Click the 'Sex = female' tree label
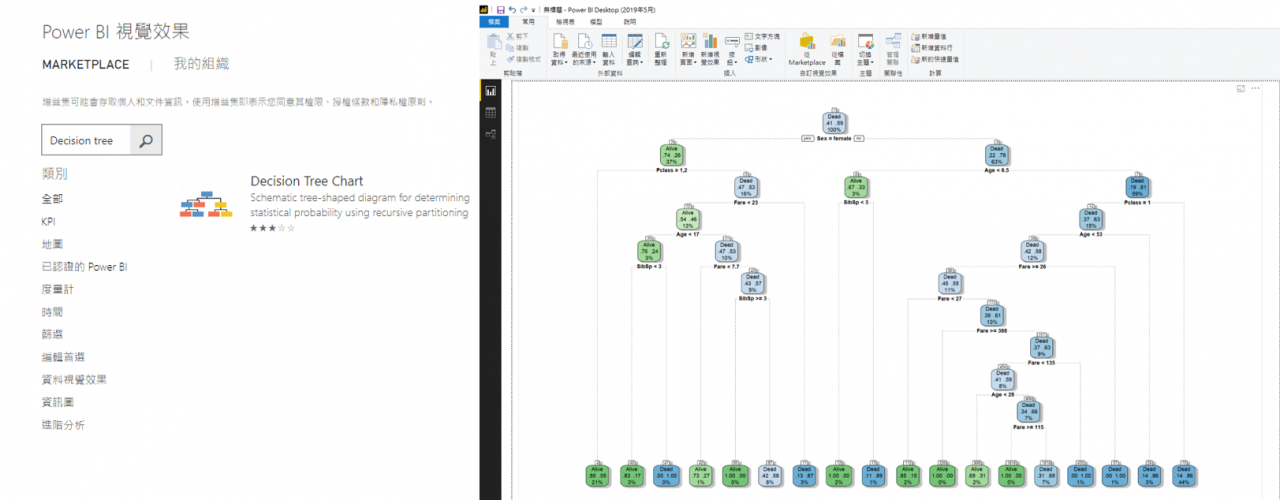The image size is (1280, 500). pos(834,138)
